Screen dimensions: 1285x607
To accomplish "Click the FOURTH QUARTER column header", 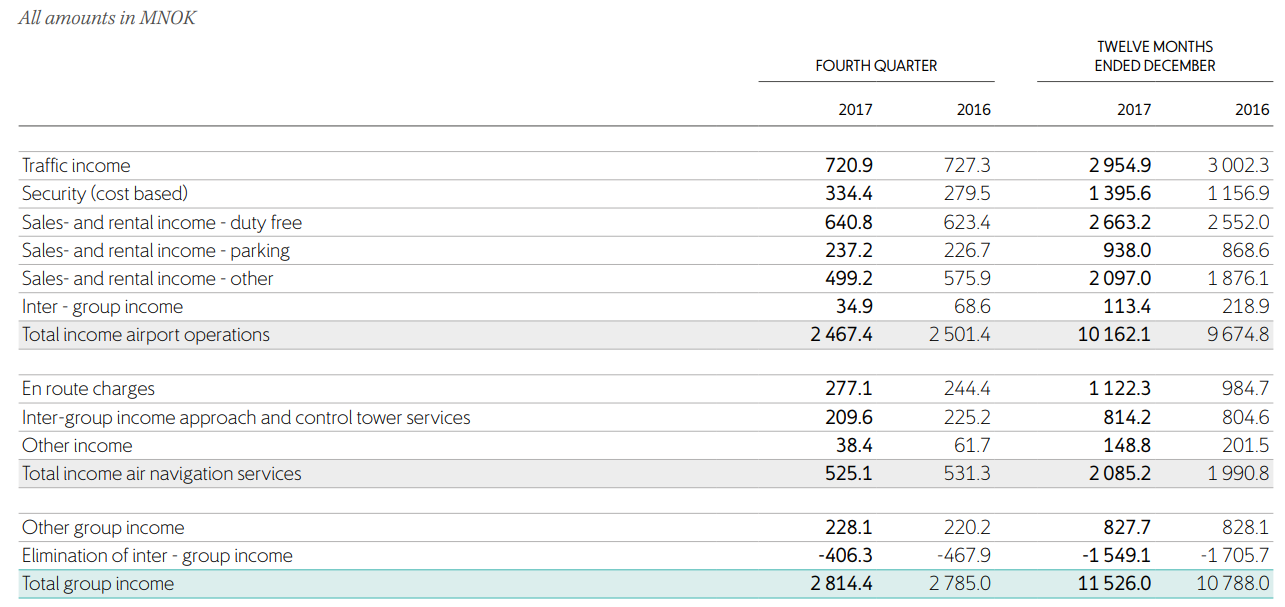I will (x=876, y=66).
